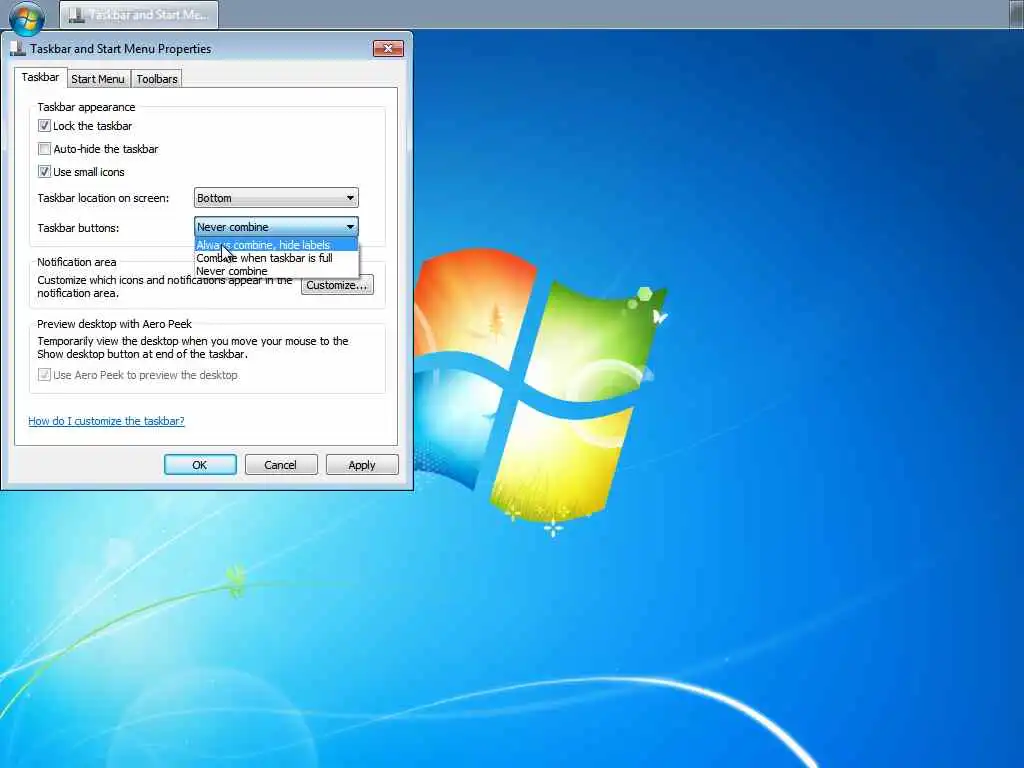Close the Taskbar and Start Menu Properties dialog
Screen dimensions: 1024x768
pyautogui.click(x=388, y=48)
